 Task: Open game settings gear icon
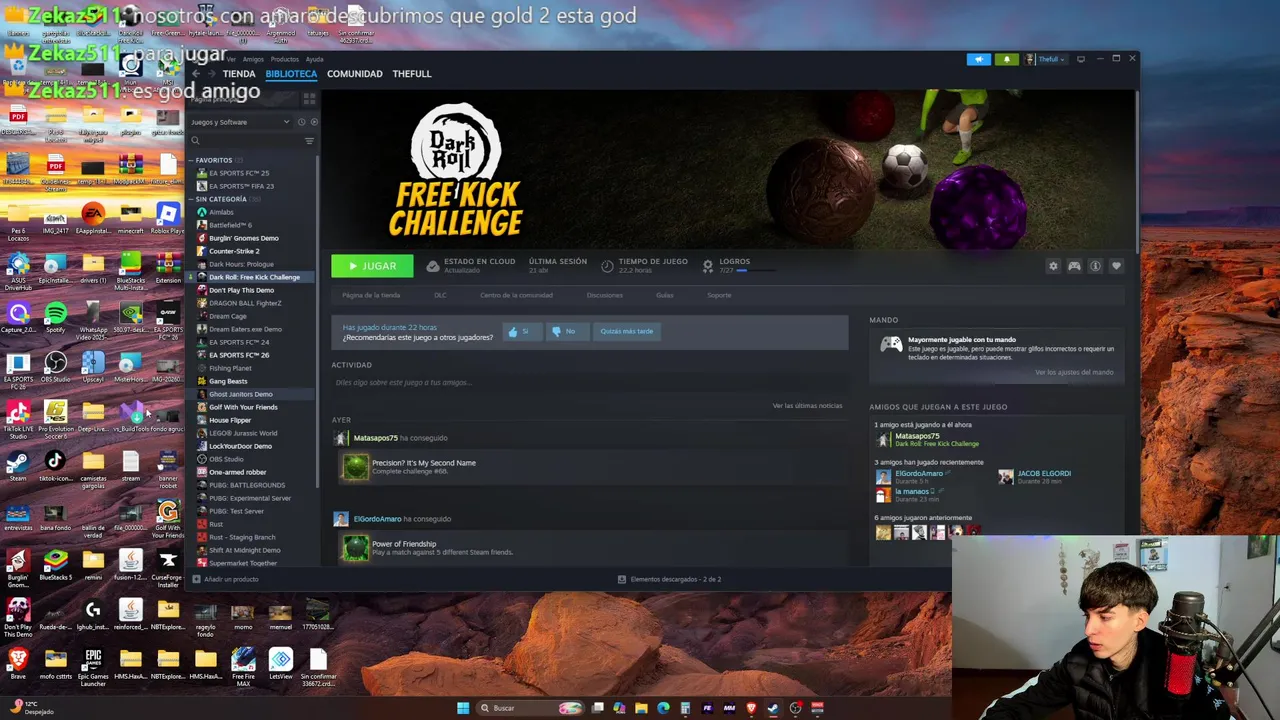(1053, 266)
